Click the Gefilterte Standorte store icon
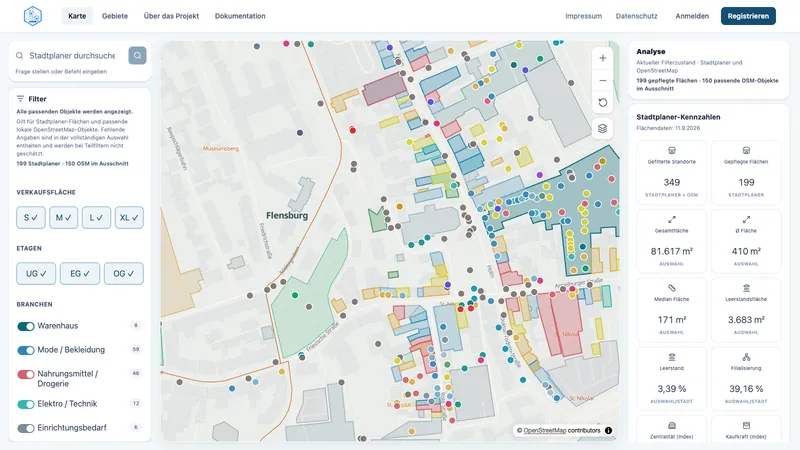Screen dimensions: 800x450 (x=671, y=150)
